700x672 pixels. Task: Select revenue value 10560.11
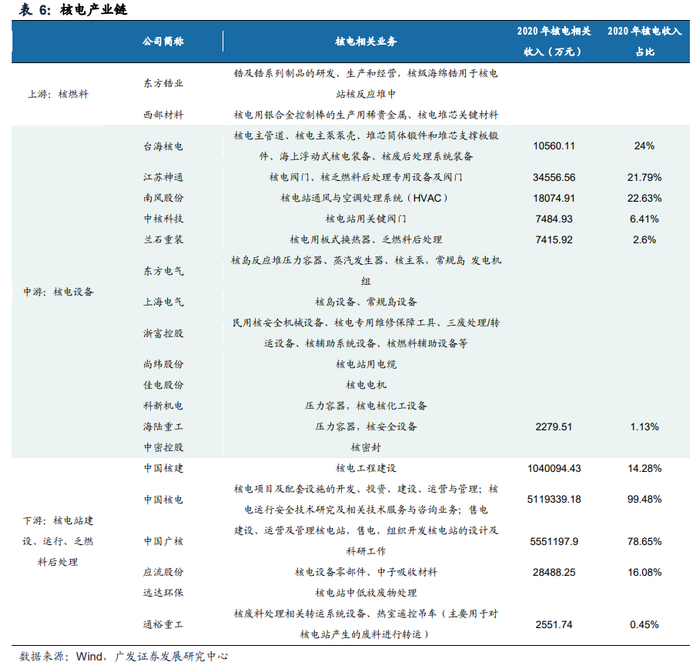click(x=554, y=146)
